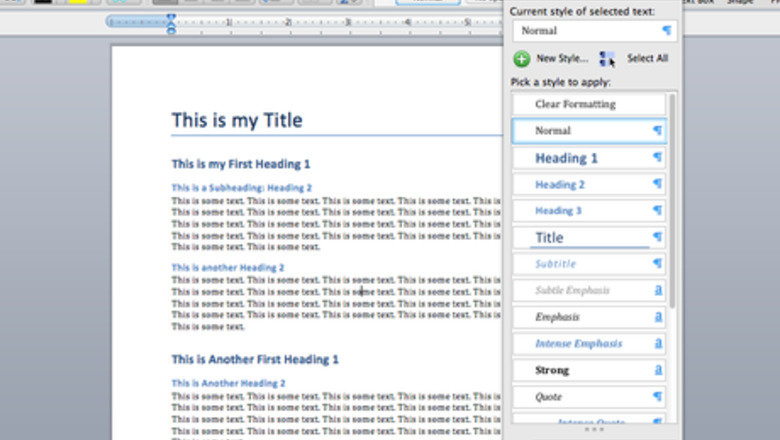Viewport: 780px width, 440px height.
Task: Click the style list vertical scrollbar
Action: coord(672,200)
